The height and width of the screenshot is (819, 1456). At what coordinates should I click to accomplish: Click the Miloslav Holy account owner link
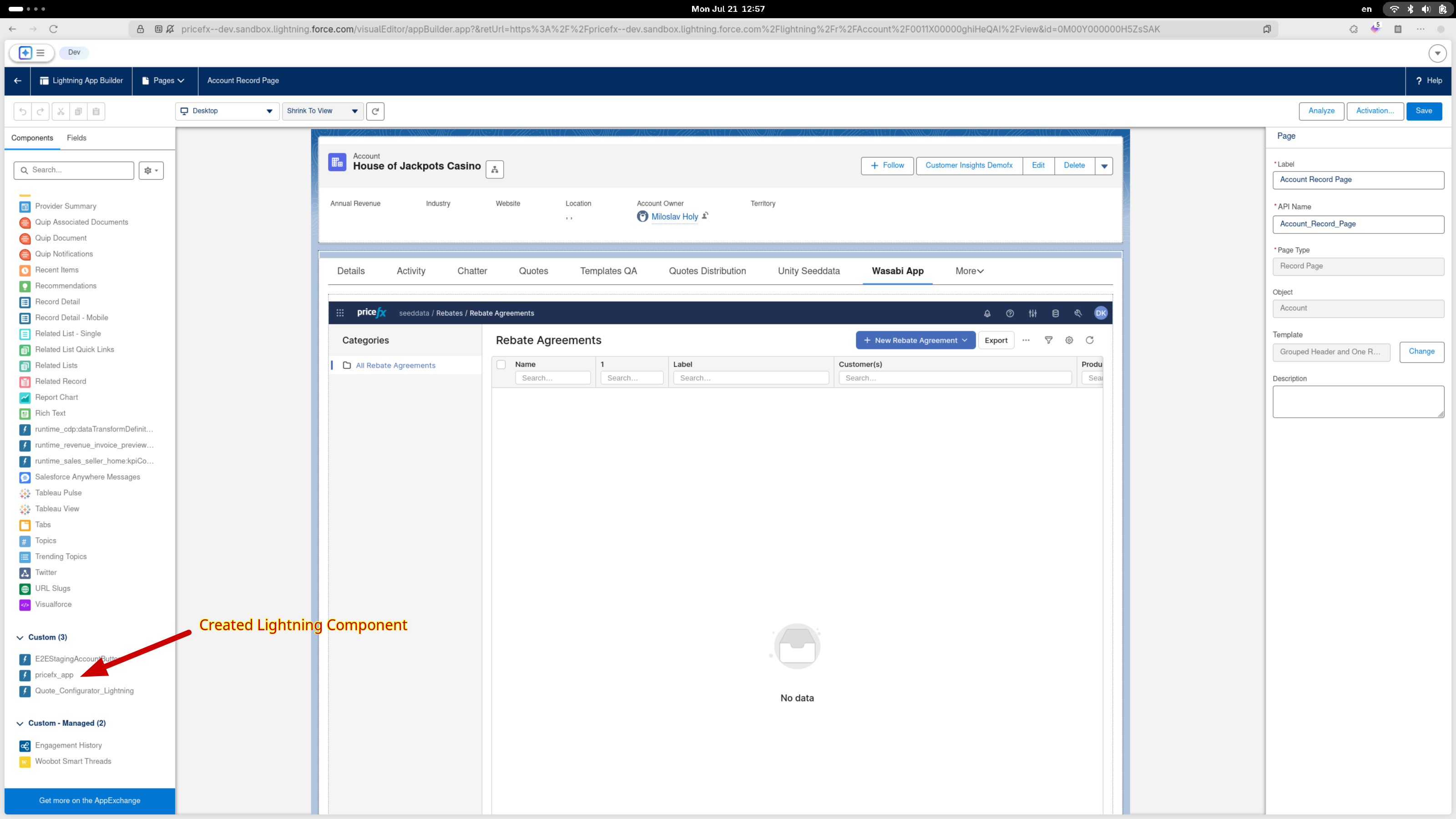point(675,217)
